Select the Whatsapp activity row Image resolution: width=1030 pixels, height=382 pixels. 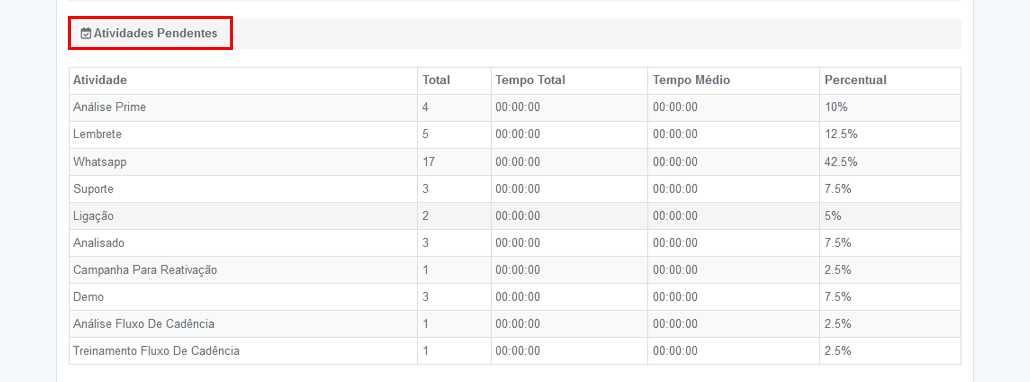click(x=515, y=161)
